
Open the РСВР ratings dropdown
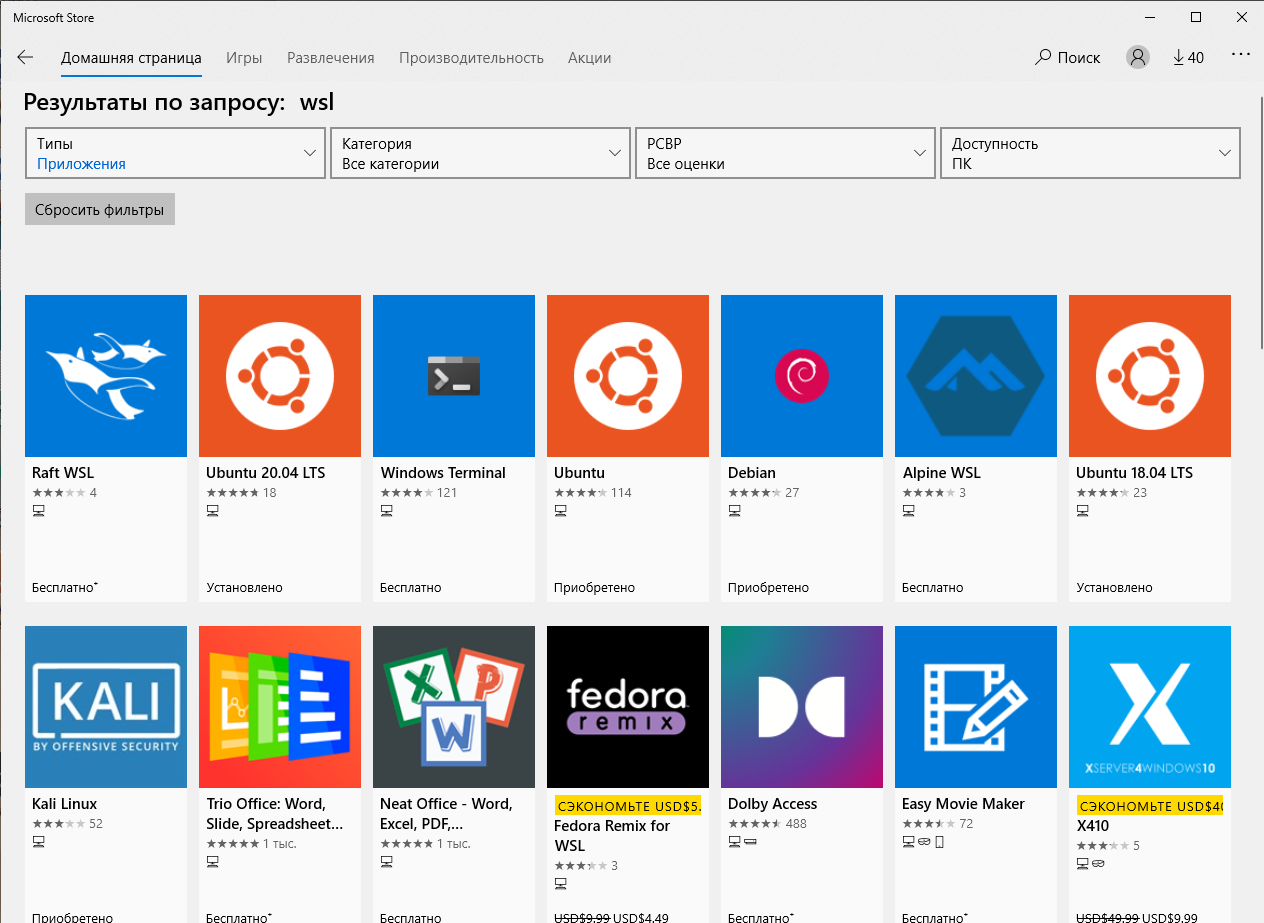[x=785, y=153]
